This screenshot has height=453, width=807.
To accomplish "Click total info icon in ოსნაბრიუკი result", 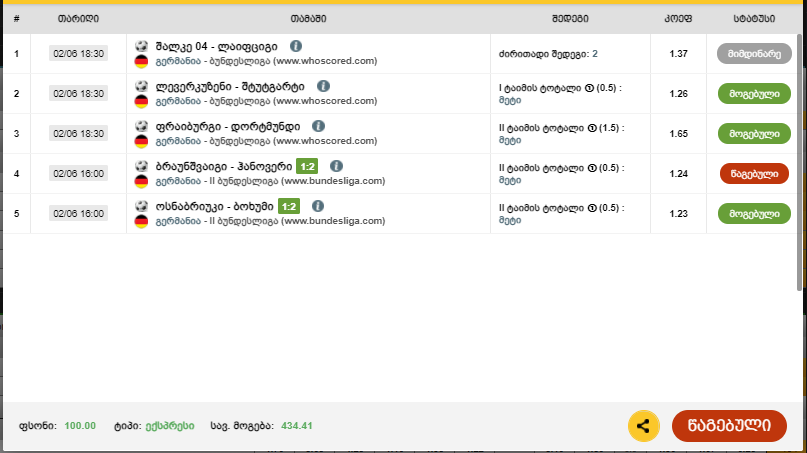I will 592,208.
